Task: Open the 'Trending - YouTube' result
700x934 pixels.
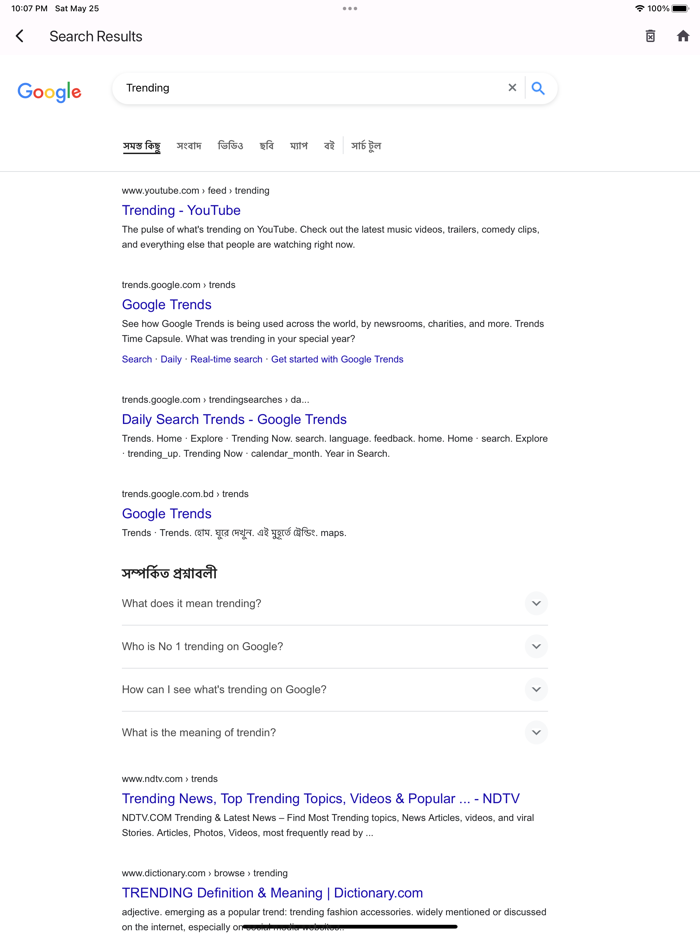Action: click(x=181, y=210)
